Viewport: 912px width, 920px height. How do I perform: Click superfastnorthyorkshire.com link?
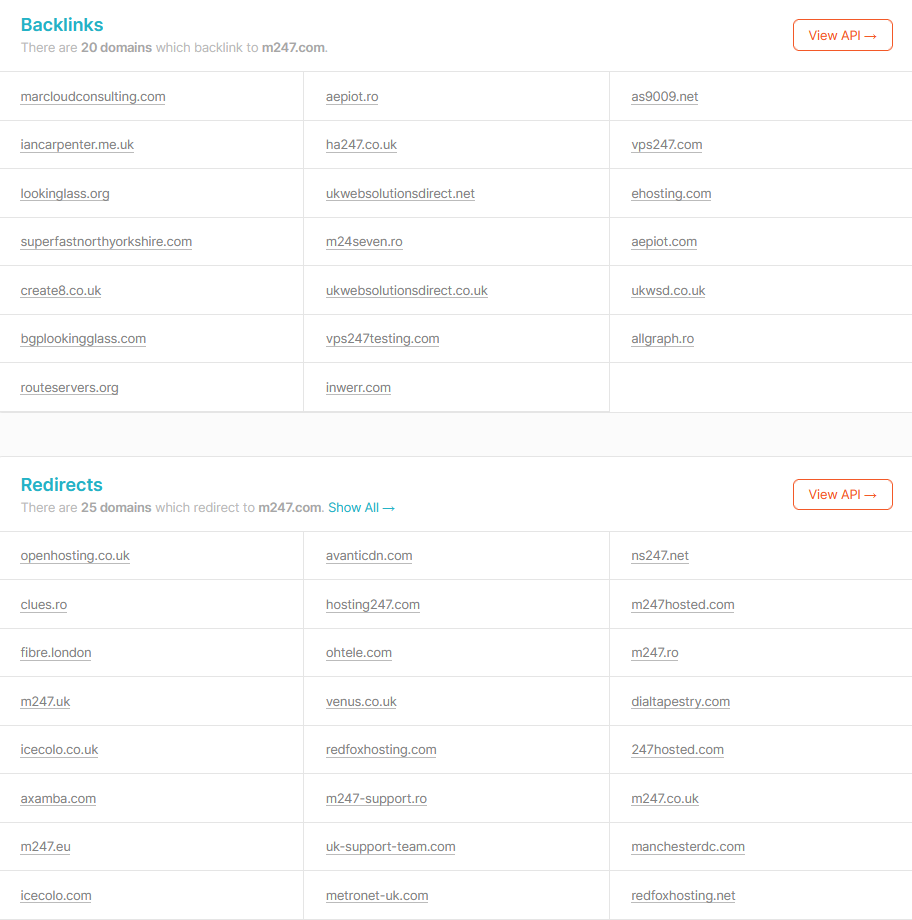tap(106, 241)
